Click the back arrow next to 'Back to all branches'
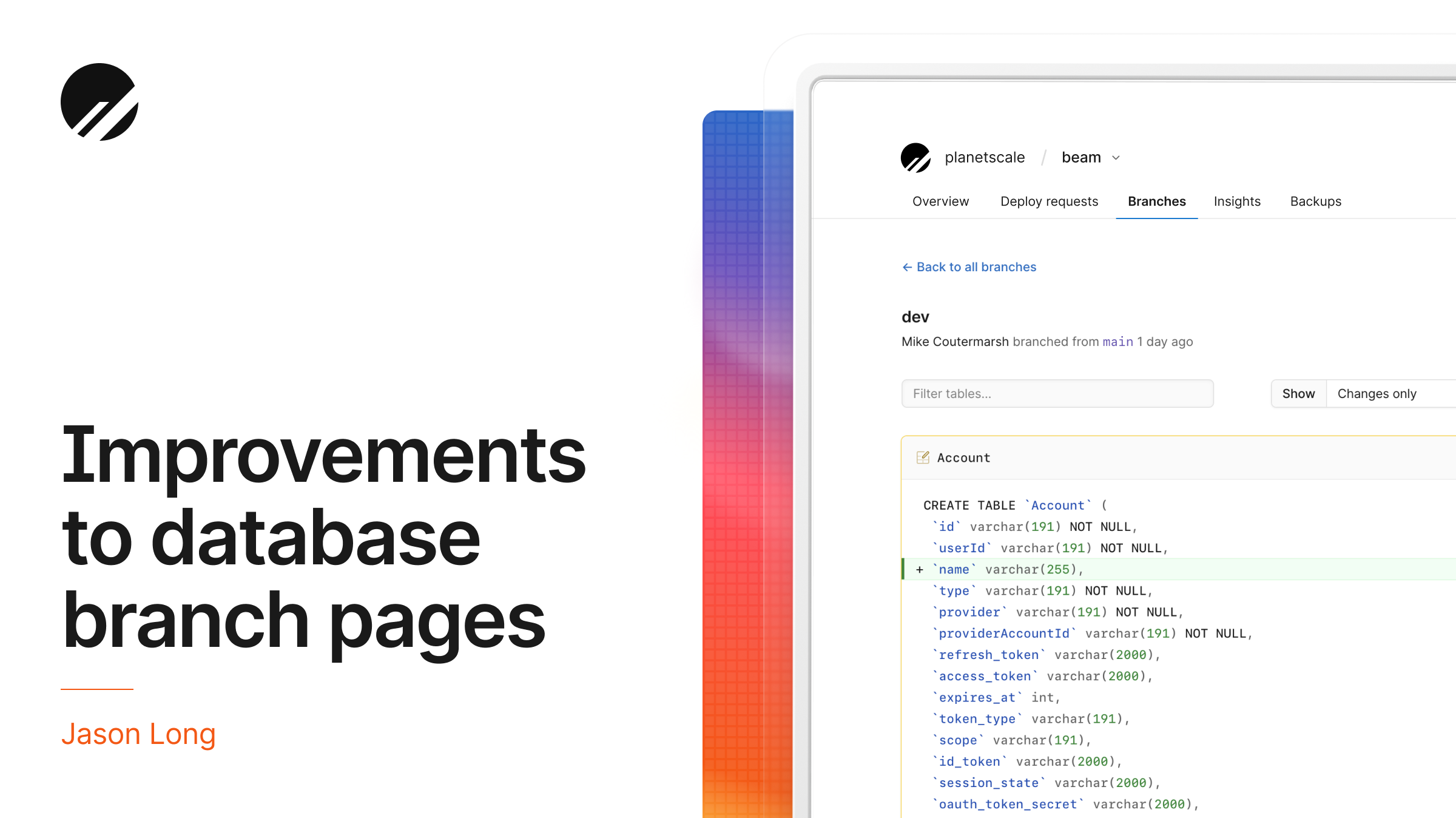Screen dimensions: 1456x818 click(x=906, y=267)
